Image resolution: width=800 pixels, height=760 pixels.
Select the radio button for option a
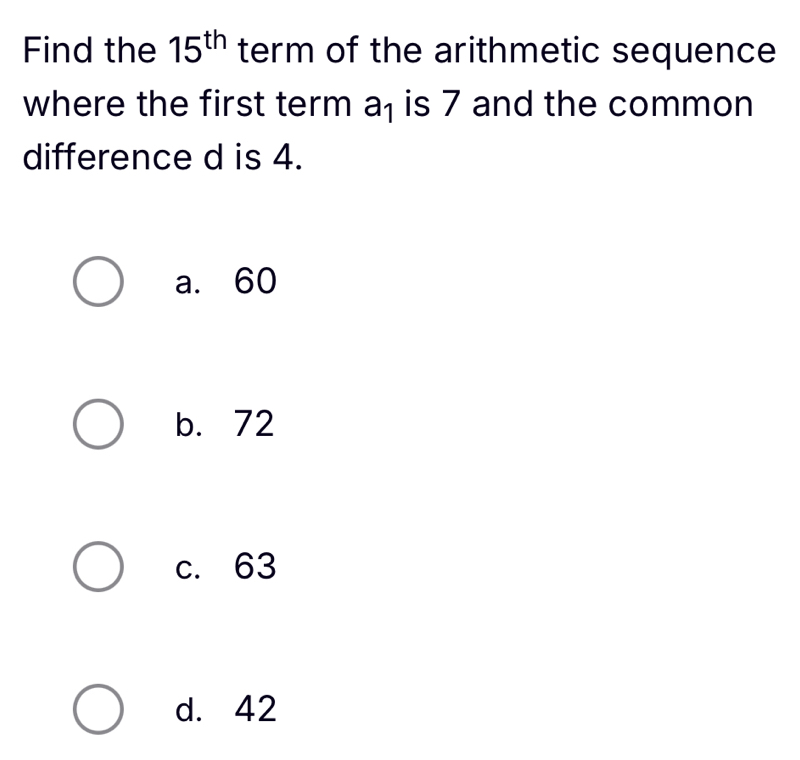tap(98, 283)
